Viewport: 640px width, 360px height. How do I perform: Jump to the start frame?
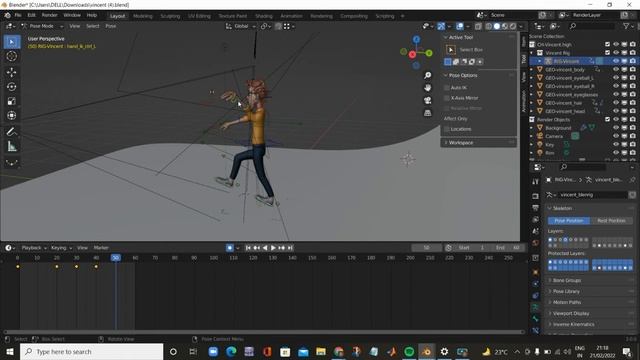click(x=248, y=248)
